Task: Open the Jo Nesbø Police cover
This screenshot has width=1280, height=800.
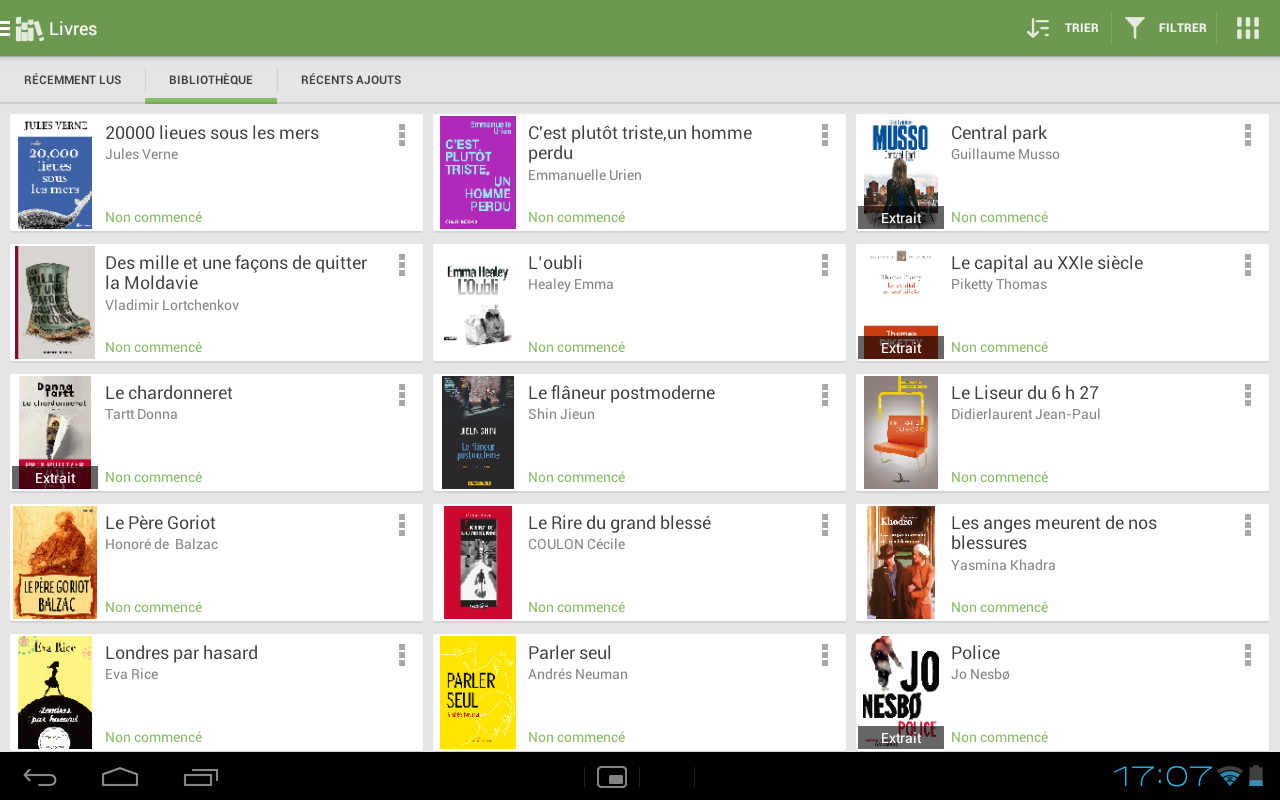Action: (901, 692)
